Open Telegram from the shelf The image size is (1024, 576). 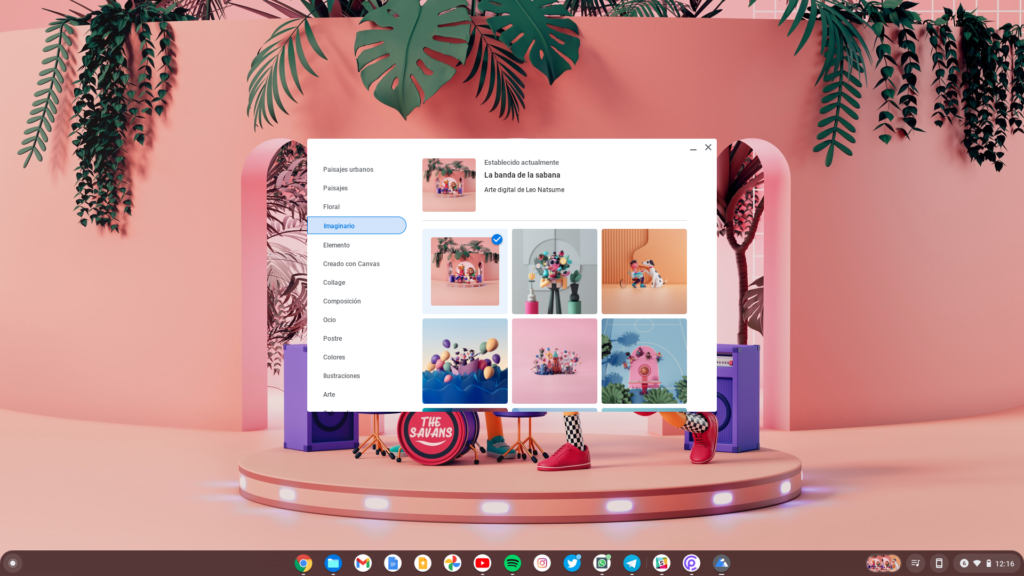click(631, 563)
